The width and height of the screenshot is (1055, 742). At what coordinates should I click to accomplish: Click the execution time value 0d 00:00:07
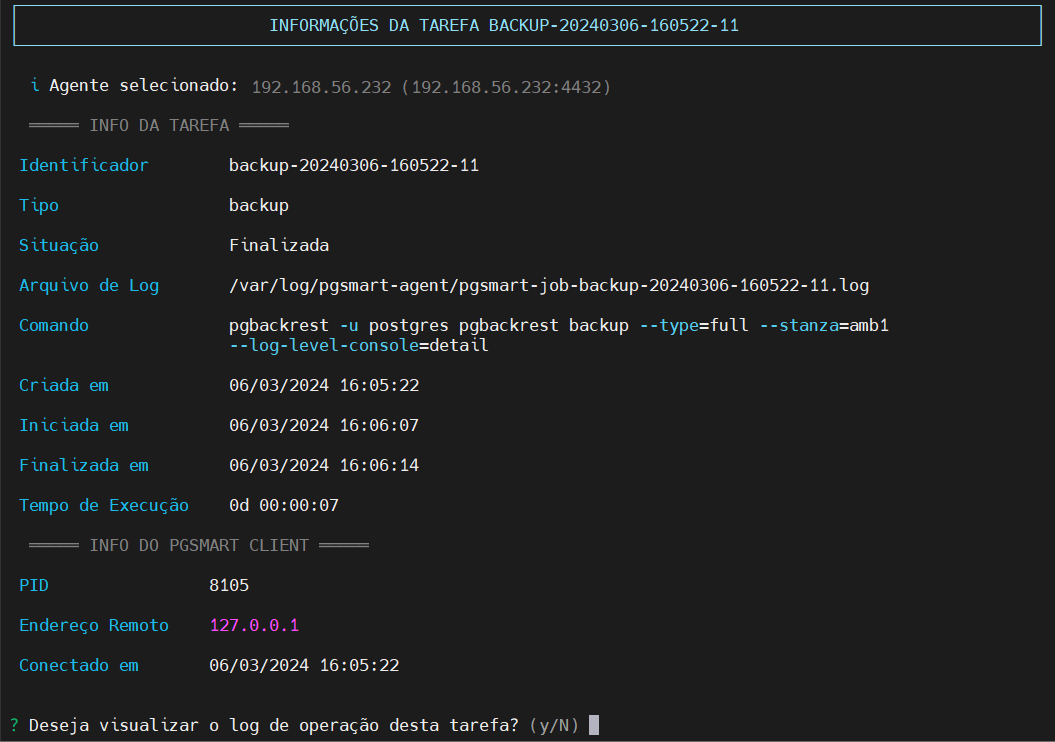284,506
